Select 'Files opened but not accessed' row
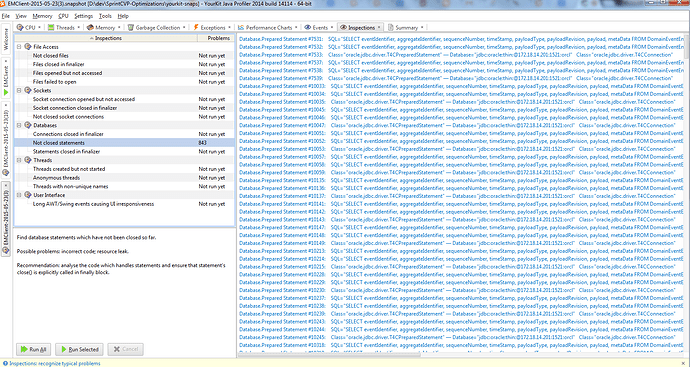 click(x=125, y=73)
